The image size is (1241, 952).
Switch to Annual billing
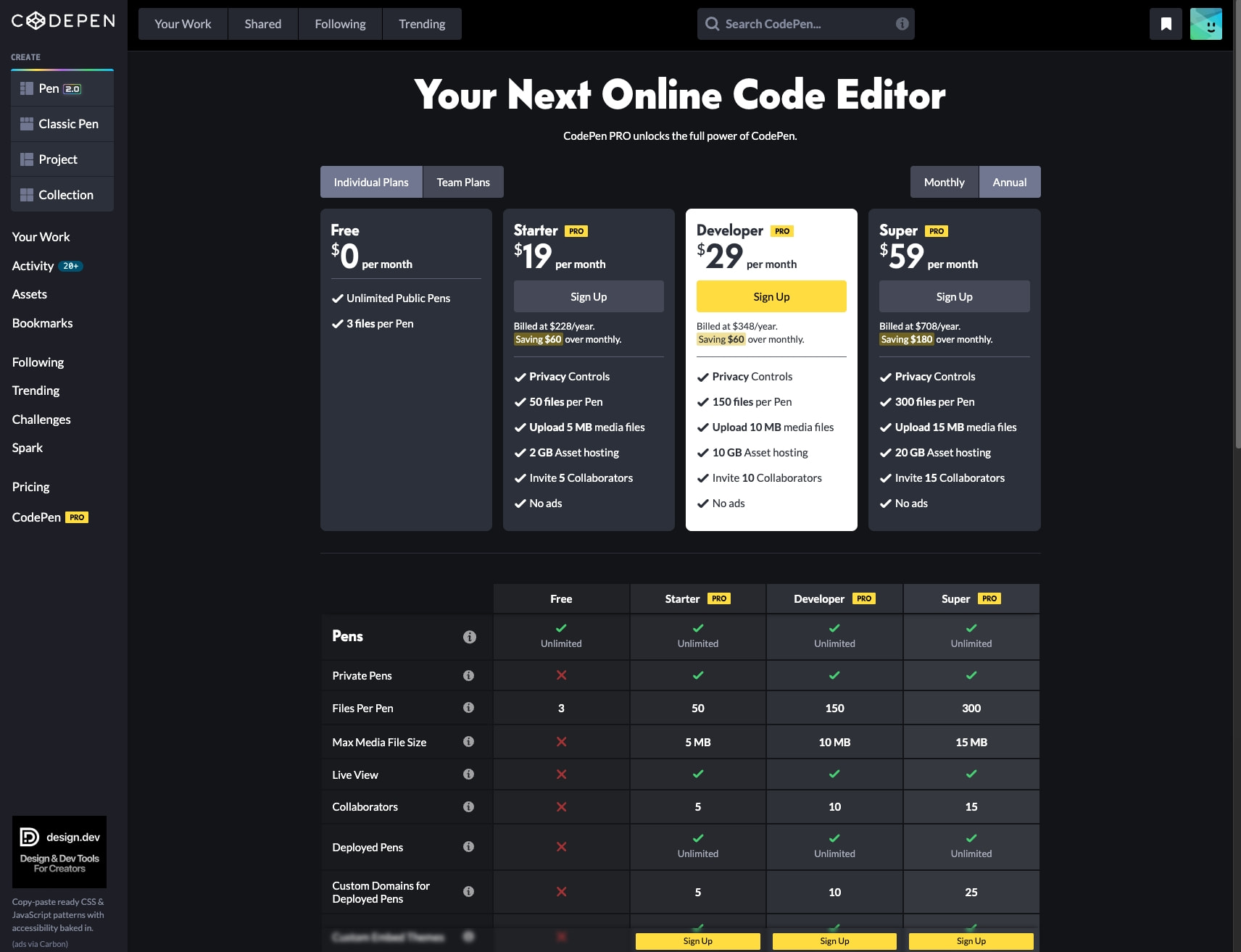[1010, 182]
